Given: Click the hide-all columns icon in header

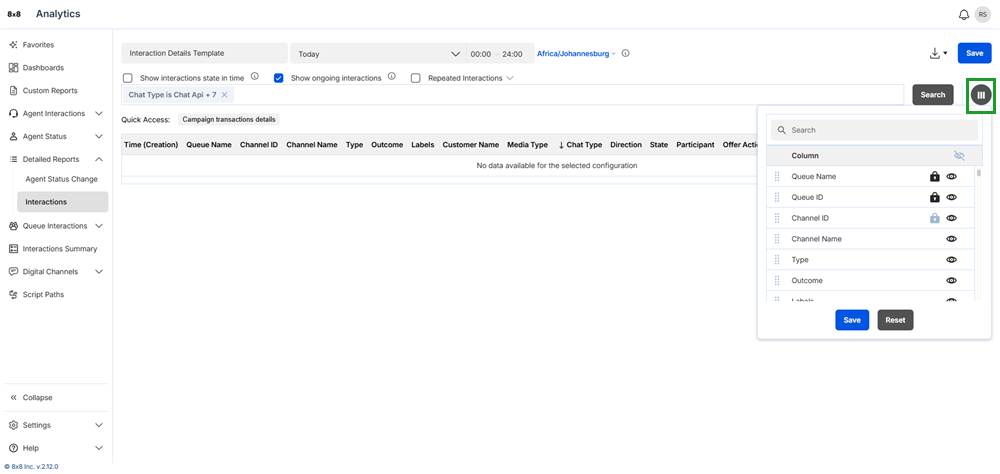Looking at the screenshot, I should 960,156.
